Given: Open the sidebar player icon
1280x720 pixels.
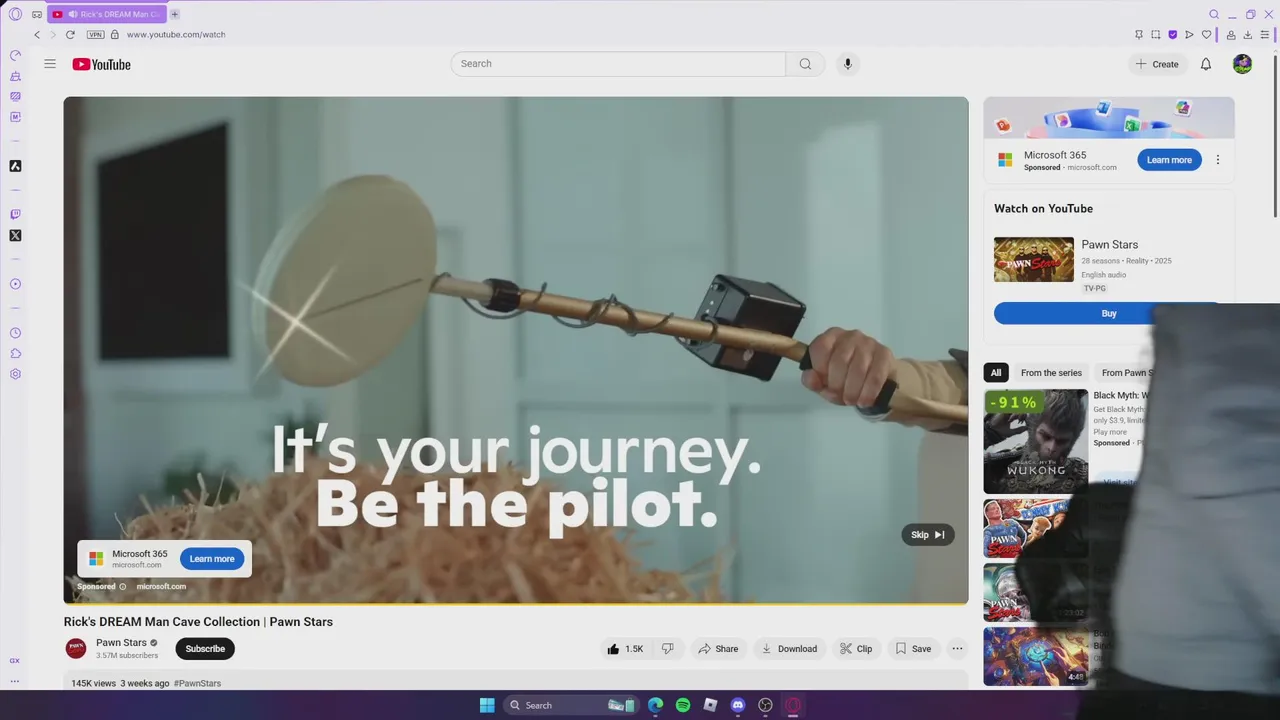Looking at the screenshot, I should coord(15,284).
